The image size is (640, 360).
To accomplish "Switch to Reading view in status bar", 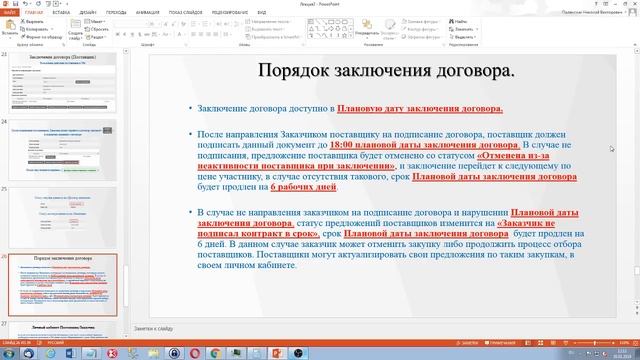I will pyautogui.click(x=553, y=343).
